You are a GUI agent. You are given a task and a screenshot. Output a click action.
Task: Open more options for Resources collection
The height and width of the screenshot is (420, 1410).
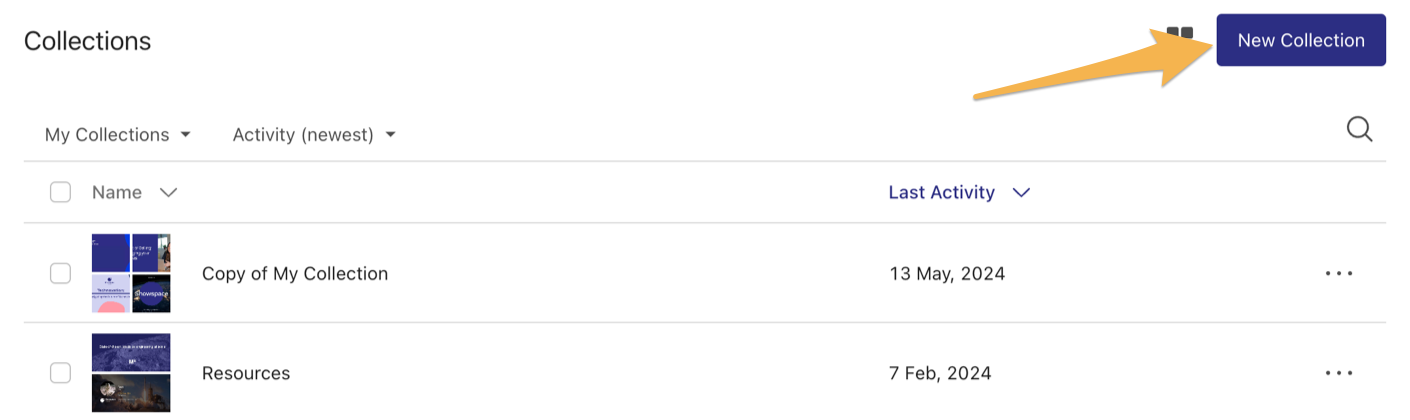point(1338,373)
